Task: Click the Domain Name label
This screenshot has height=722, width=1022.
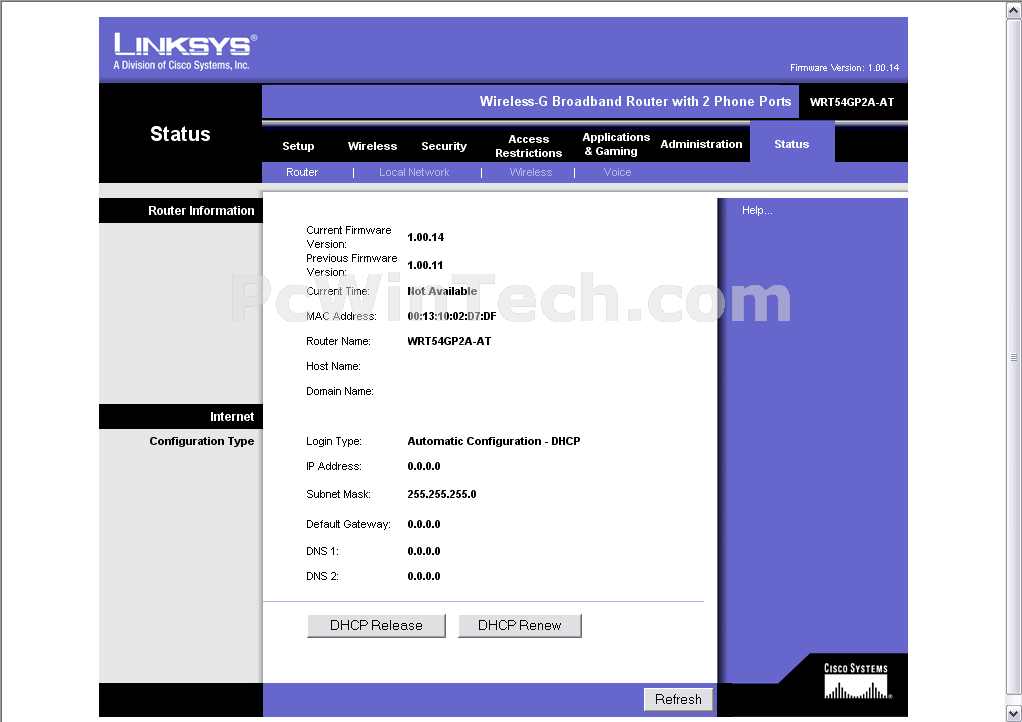Action: pyautogui.click(x=340, y=391)
